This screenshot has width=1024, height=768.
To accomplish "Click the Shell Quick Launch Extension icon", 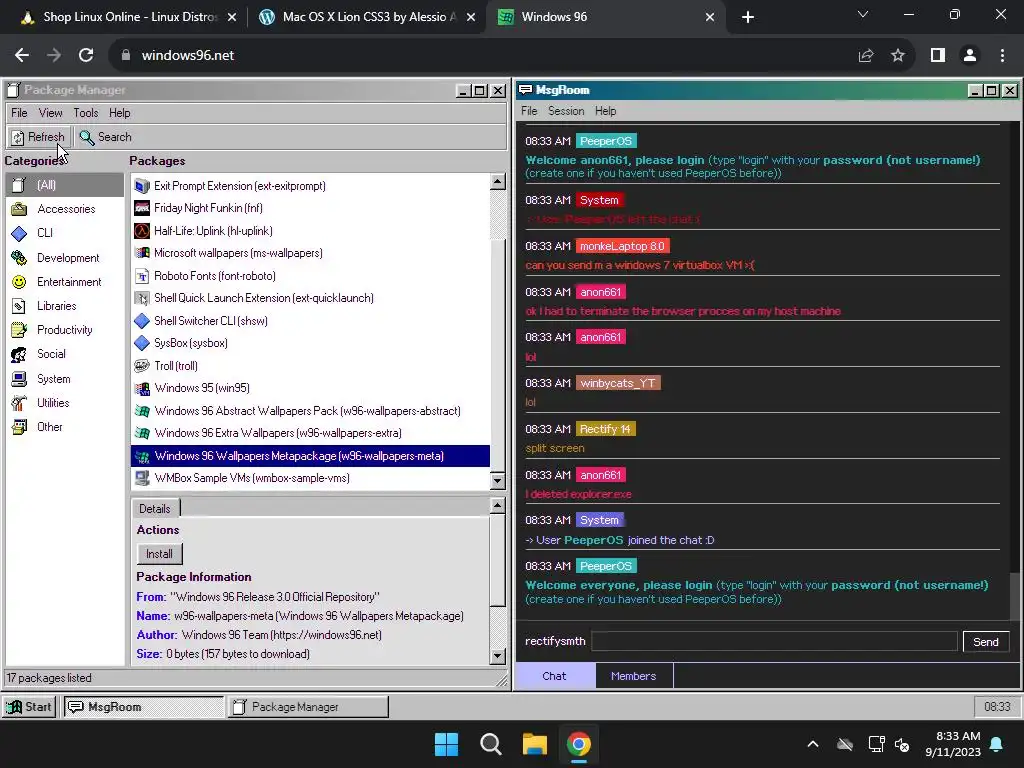I will pos(142,298).
